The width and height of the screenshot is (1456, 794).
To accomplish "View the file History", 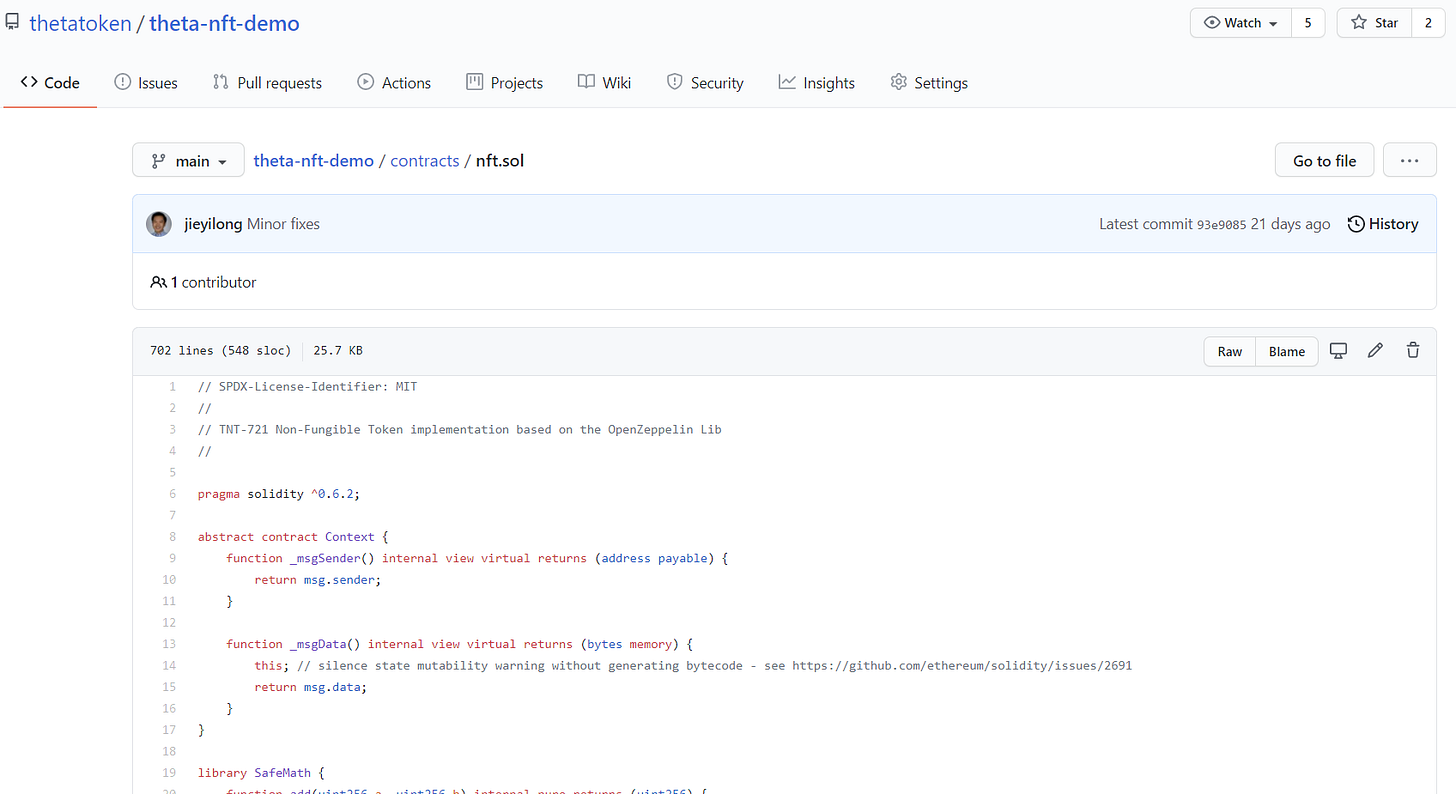I will (x=1383, y=224).
